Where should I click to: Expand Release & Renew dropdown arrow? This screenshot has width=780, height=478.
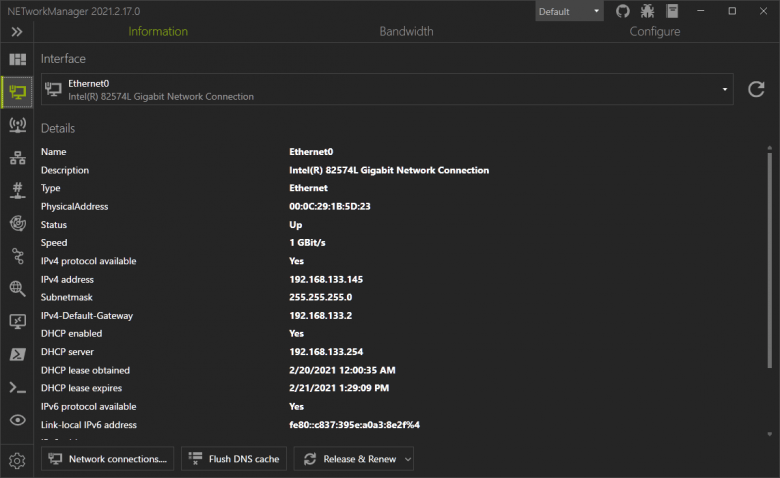tap(407, 459)
